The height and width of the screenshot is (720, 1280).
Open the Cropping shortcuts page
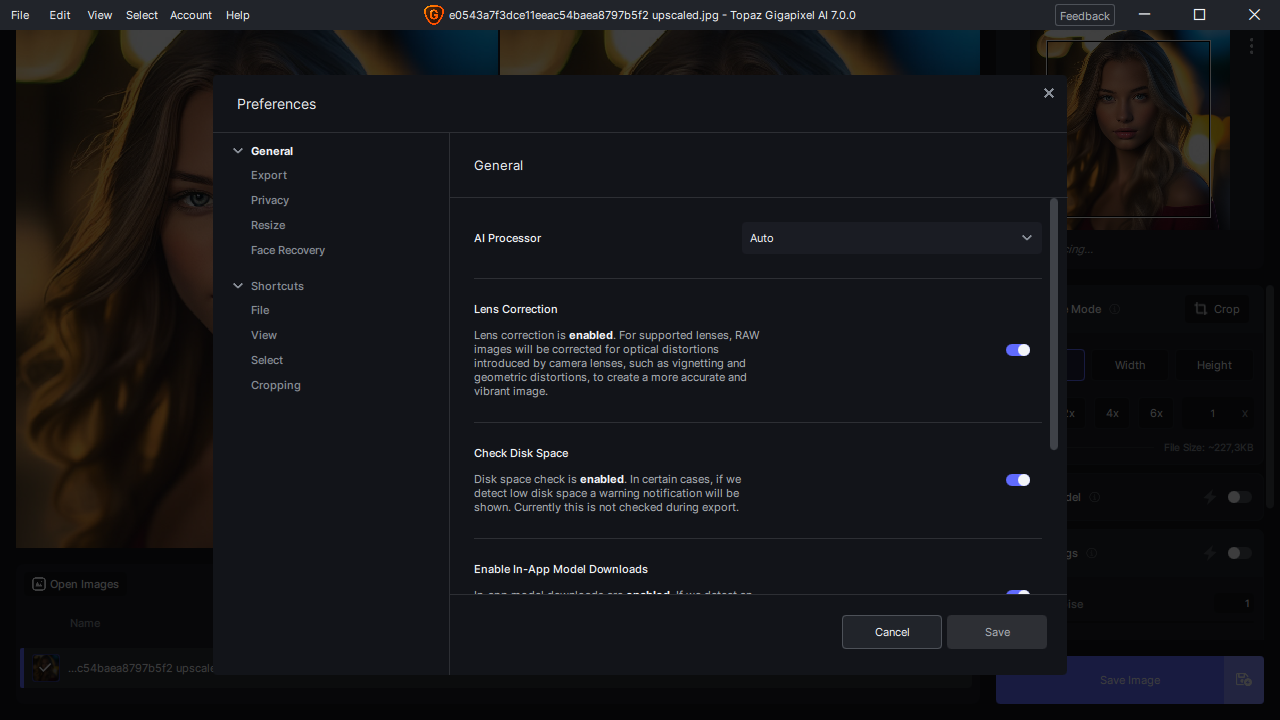click(276, 385)
